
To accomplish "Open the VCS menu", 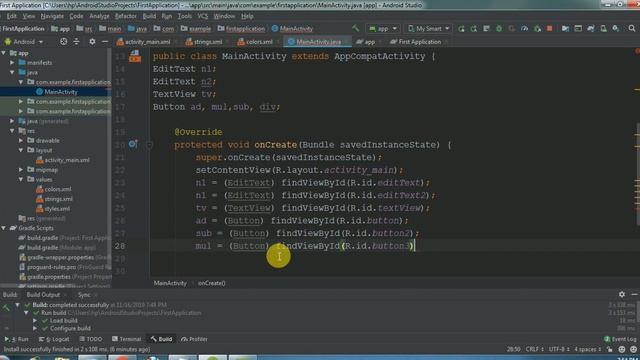I will point(203,16).
